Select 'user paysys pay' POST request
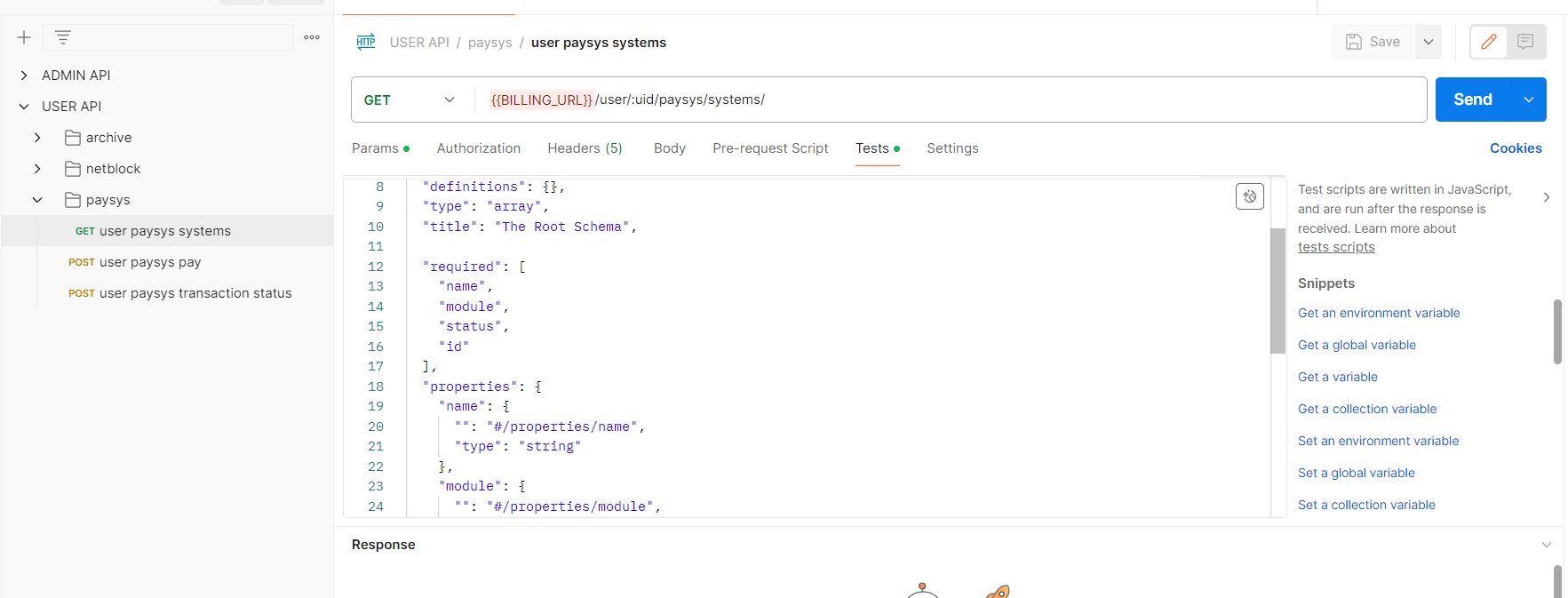 tap(149, 262)
